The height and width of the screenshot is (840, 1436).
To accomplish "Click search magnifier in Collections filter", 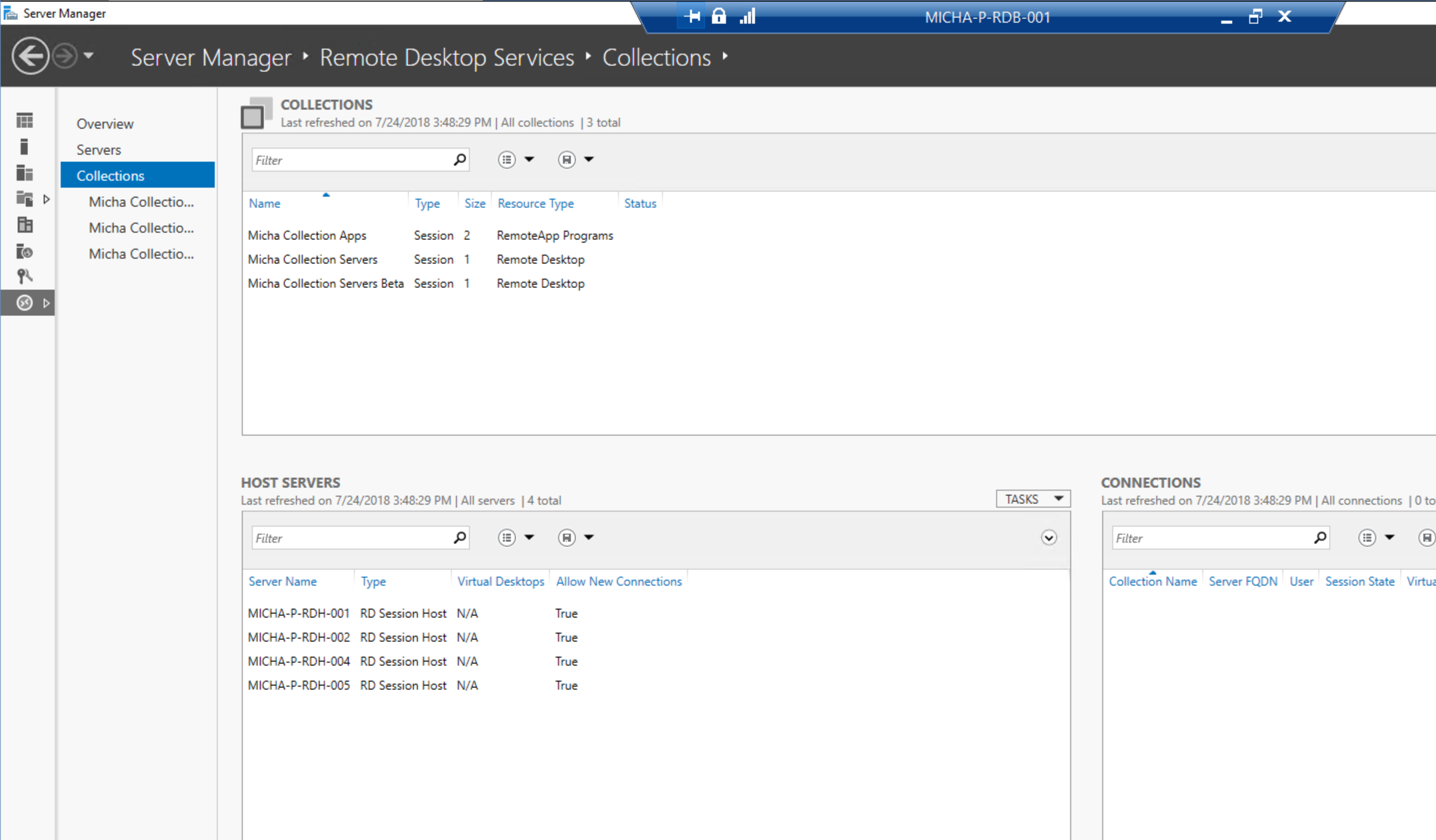I will (460, 160).
